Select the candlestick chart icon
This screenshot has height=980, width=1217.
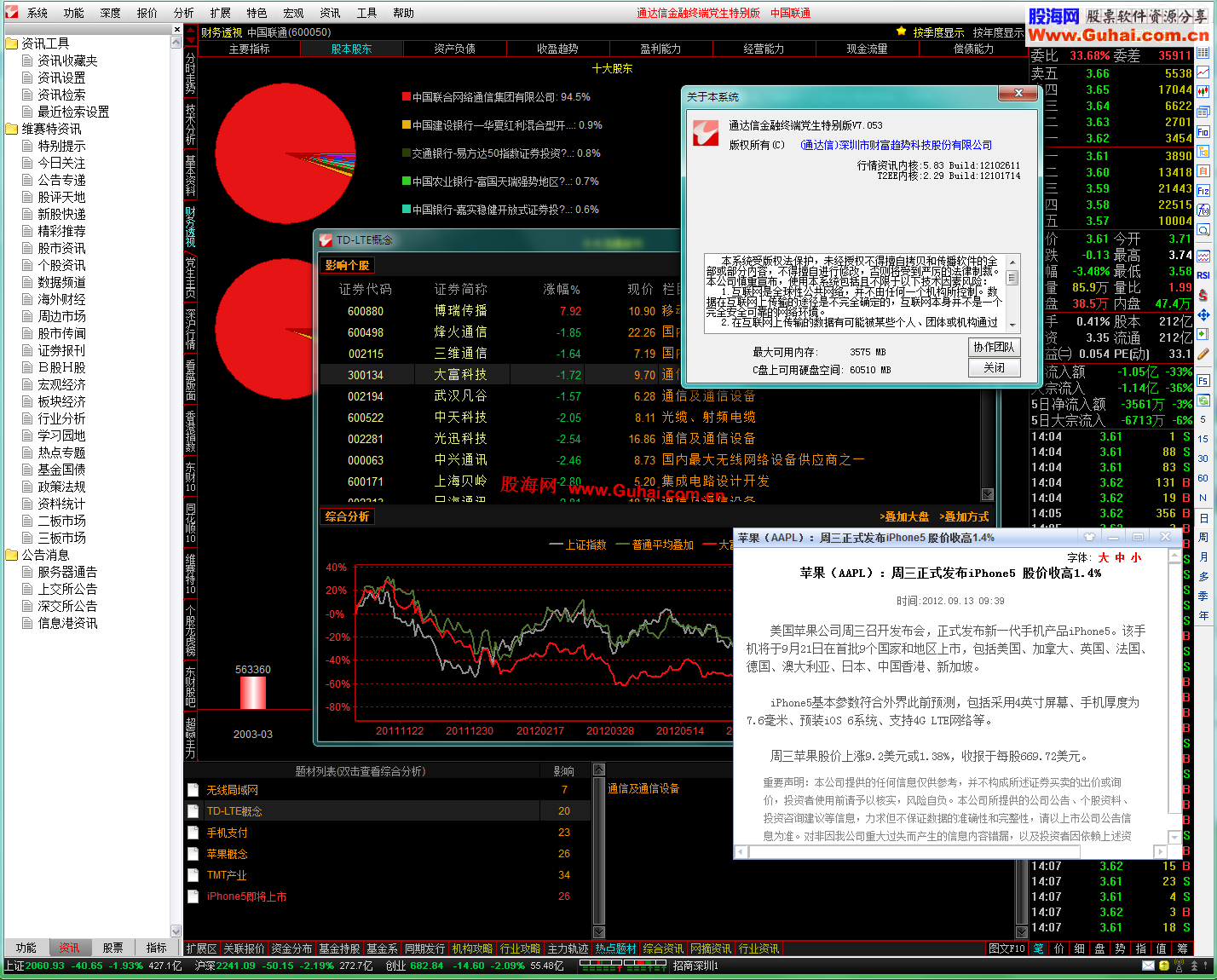[1203, 92]
